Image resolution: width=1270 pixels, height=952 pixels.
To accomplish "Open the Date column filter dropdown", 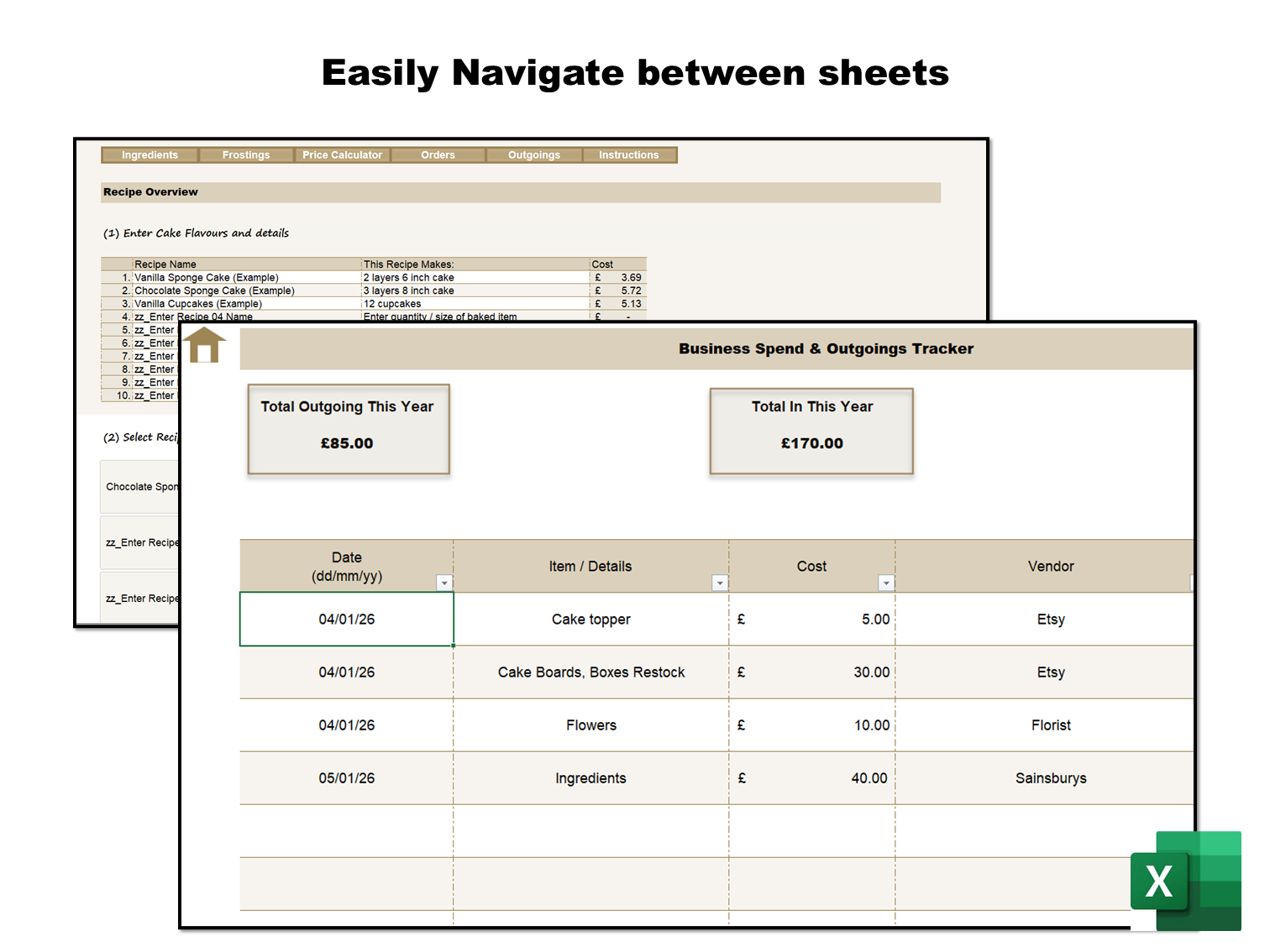I will pyautogui.click(x=444, y=582).
